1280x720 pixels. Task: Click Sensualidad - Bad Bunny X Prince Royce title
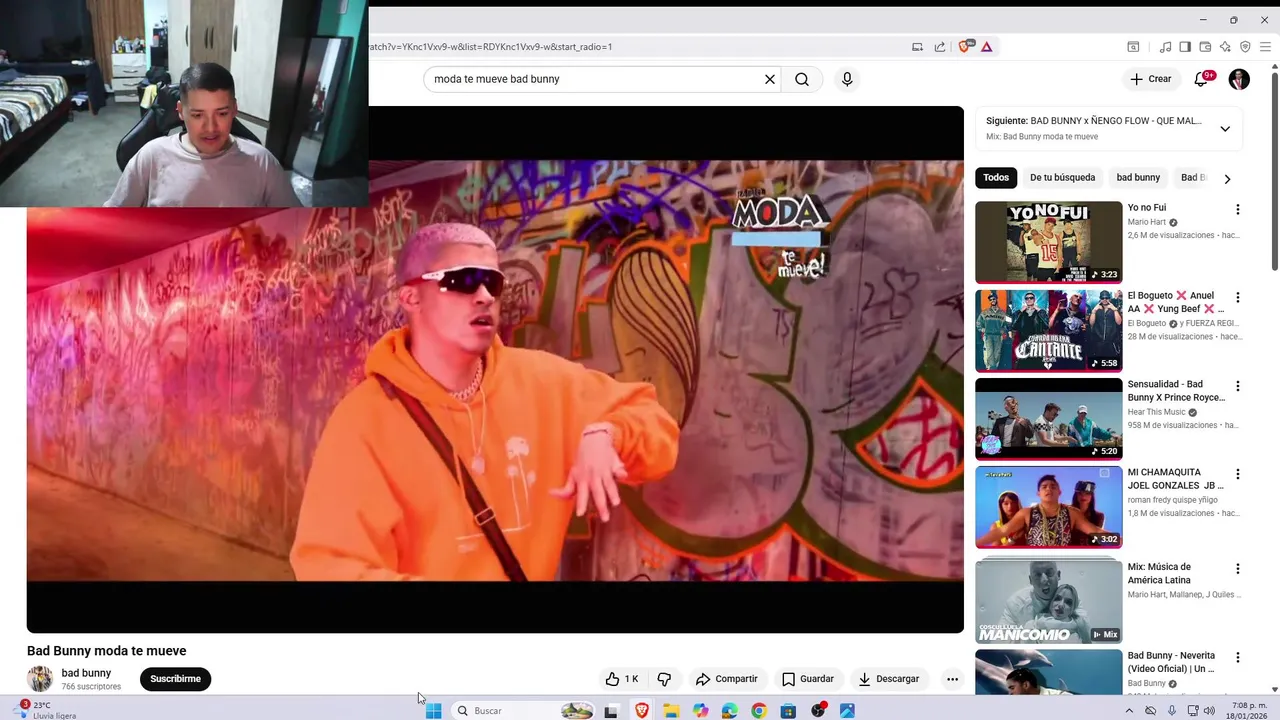[1176, 391]
